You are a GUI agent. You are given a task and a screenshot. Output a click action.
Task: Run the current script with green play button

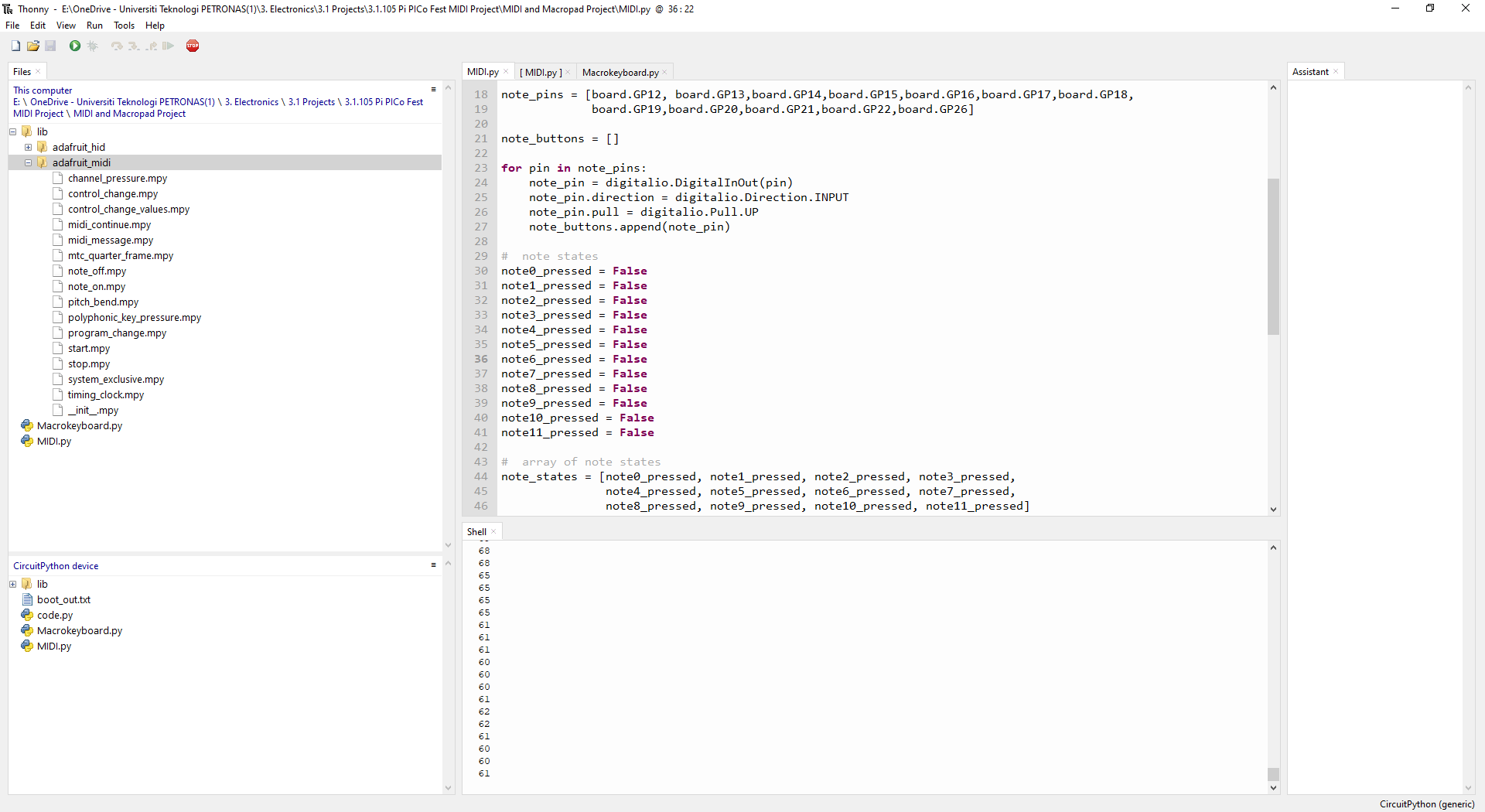pyautogui.click(x=75, y=46)
